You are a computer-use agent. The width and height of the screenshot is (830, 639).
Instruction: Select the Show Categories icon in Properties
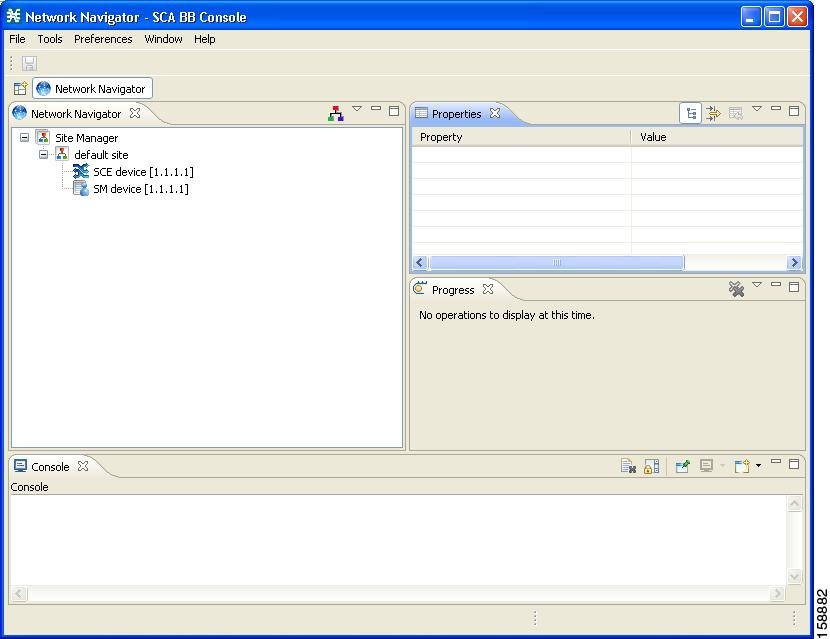pyautogui.click(x=690, y=112)
